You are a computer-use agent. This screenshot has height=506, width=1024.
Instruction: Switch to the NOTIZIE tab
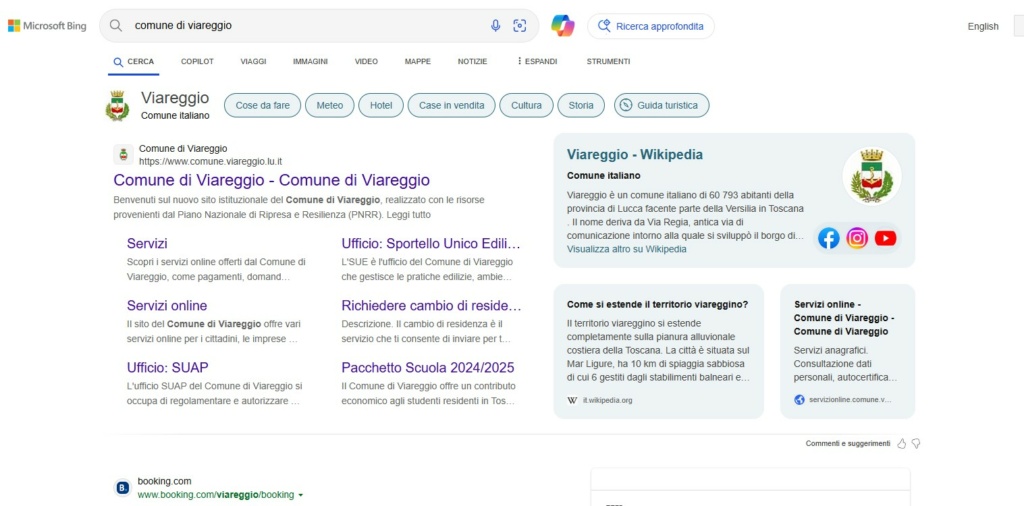pos(472,61)
